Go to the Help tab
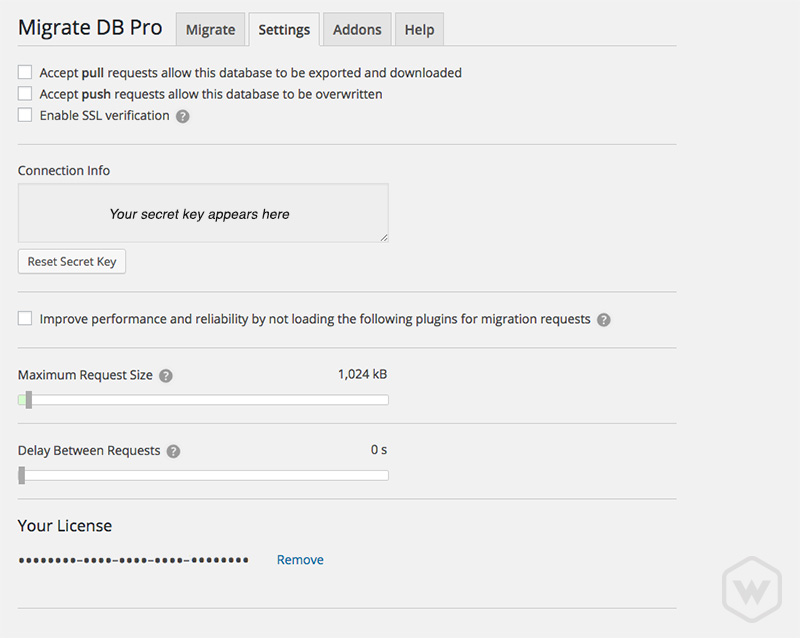Screen dimensions: 800x638 click(419, 30)
